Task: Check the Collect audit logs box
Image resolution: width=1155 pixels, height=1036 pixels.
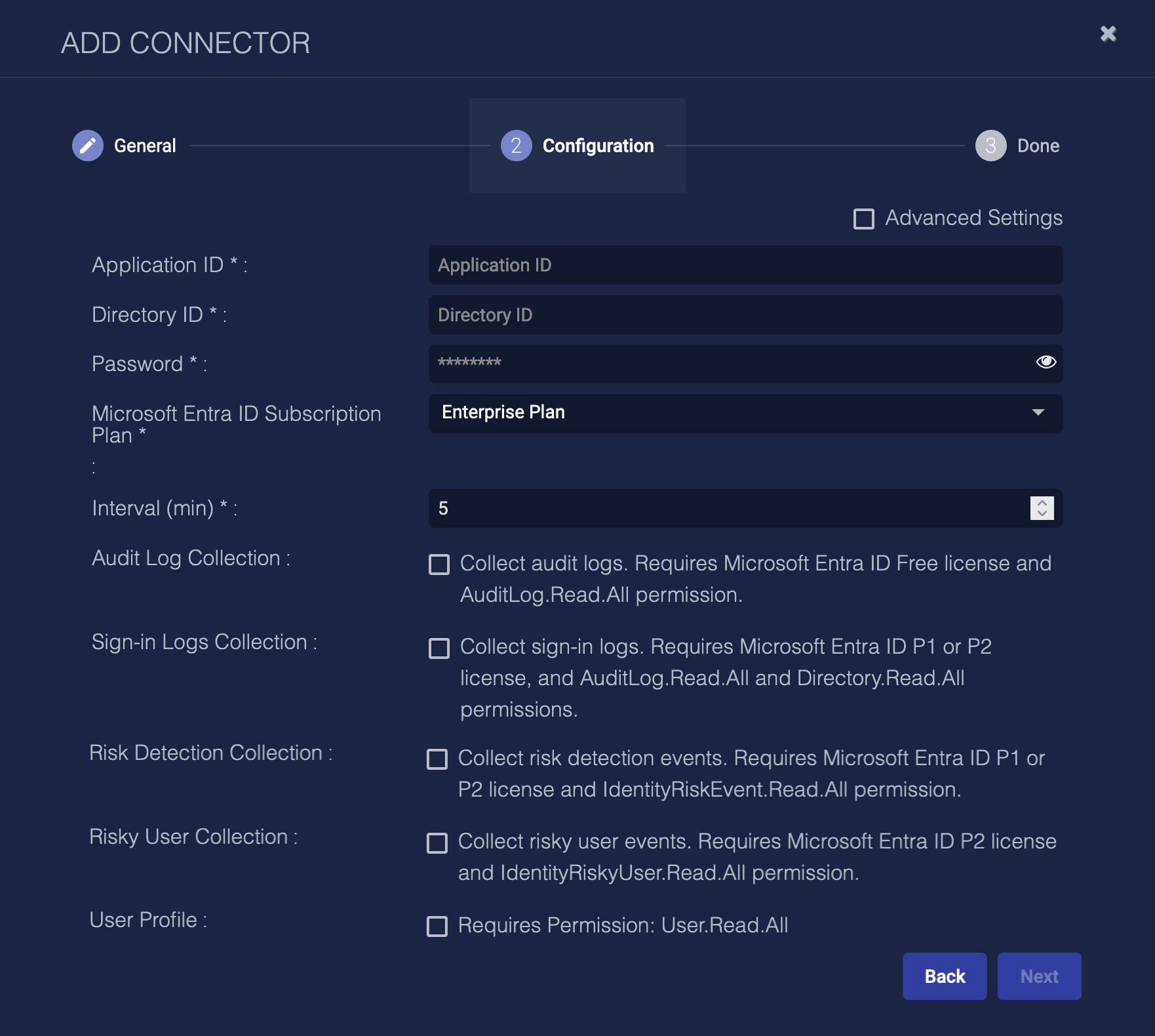Action: 439,565
